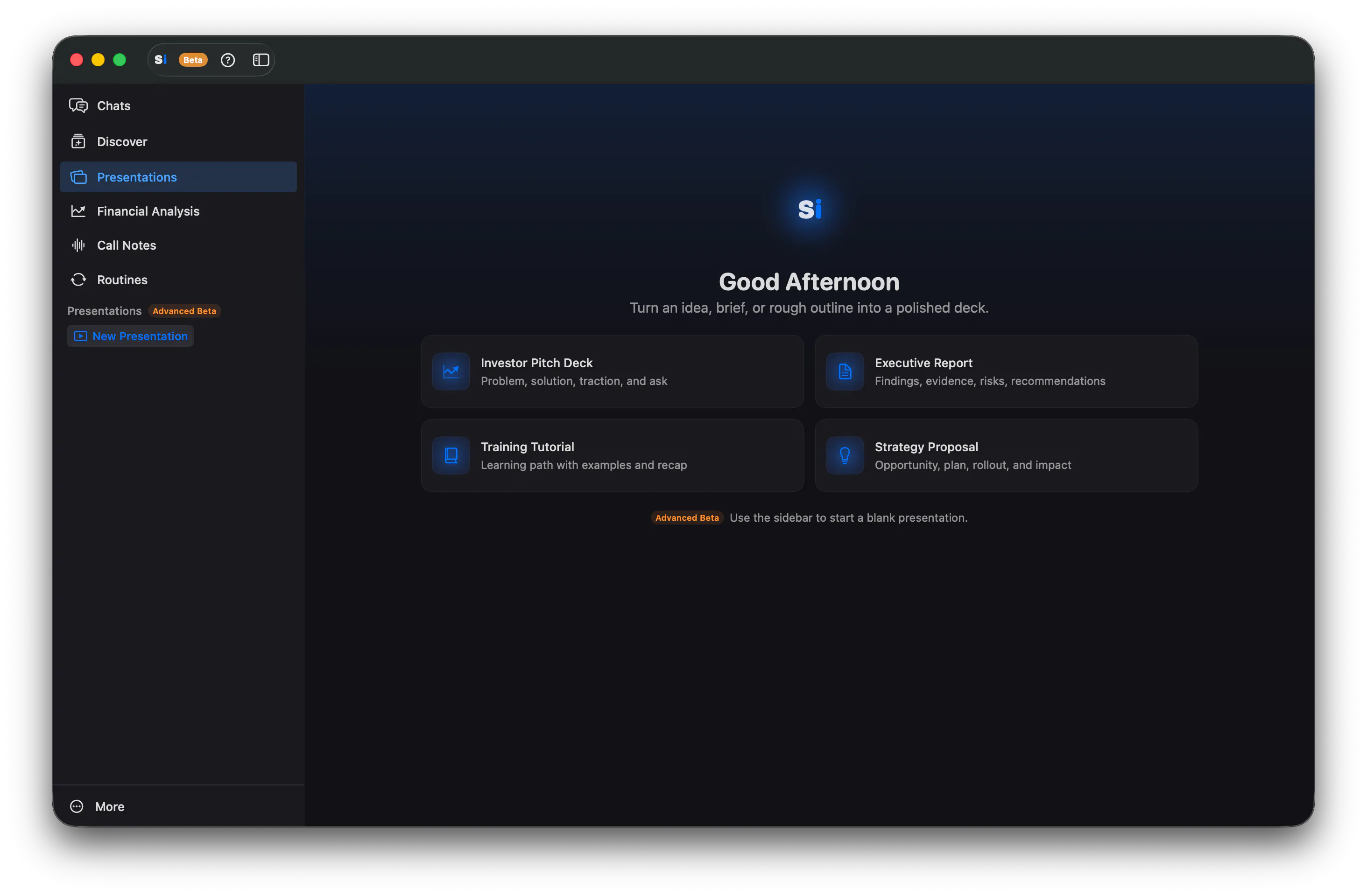The width and height of the screenshot is (1367, 896).
Task: Open the More menu at sidebar bottom
Action: click(x=178, y=806)
